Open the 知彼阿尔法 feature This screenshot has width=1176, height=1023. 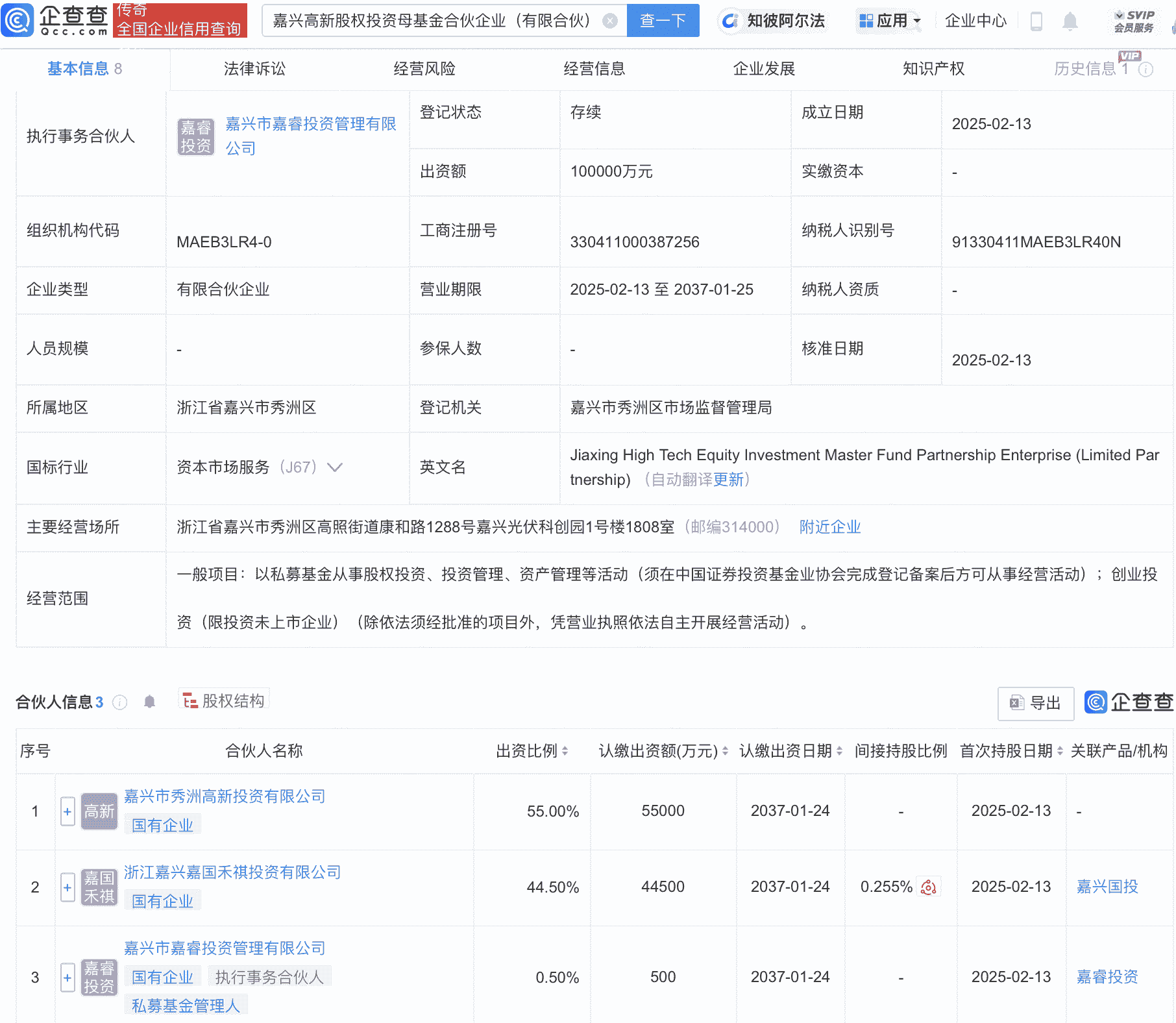(x=774, y=21)
